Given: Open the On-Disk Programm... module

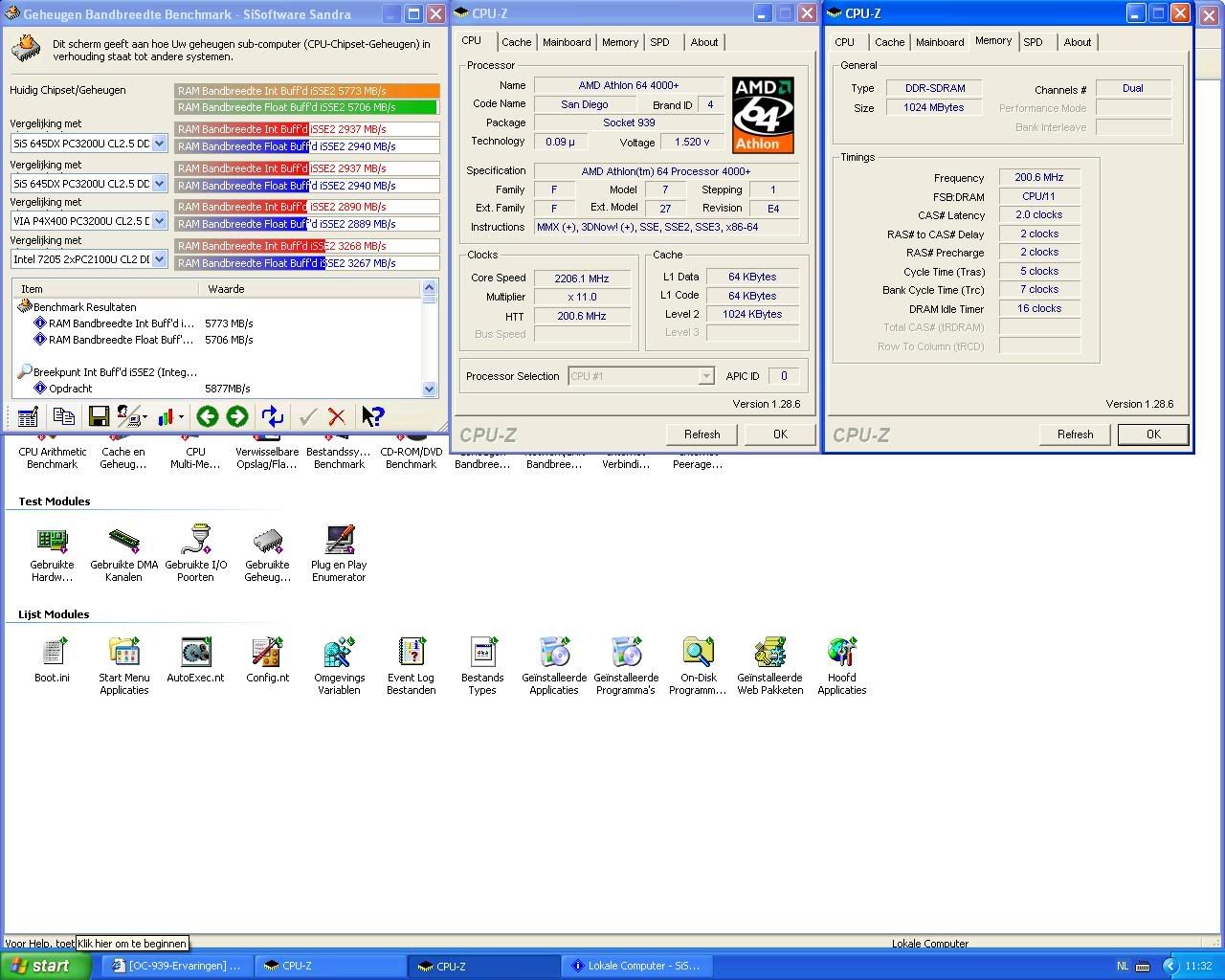Looking at the screenshot, I should [x=698, y=666].
